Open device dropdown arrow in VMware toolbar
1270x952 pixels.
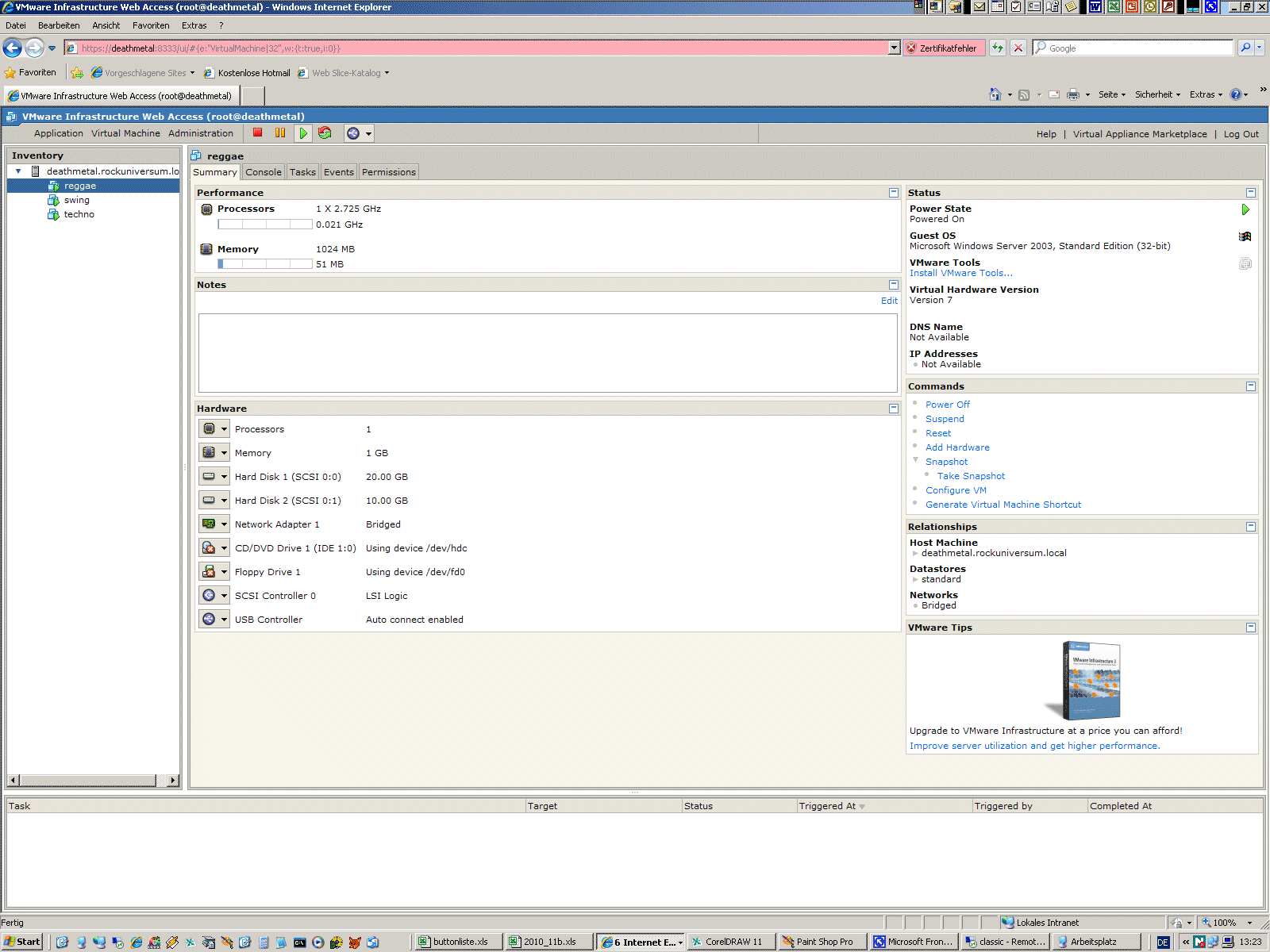pos(368,133)
